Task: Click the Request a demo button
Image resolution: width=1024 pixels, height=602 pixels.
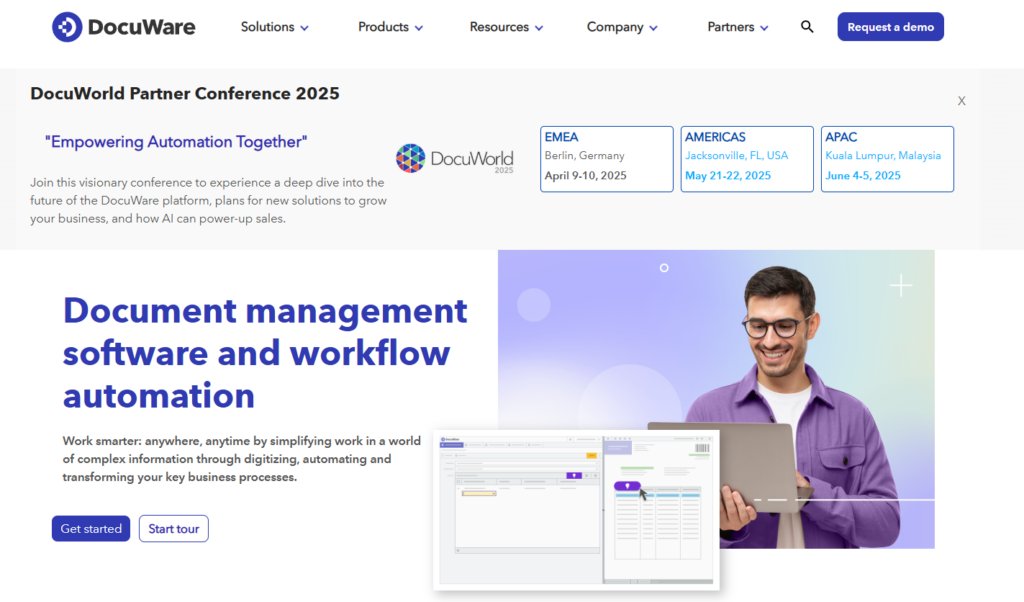Action: click(890, 27)
